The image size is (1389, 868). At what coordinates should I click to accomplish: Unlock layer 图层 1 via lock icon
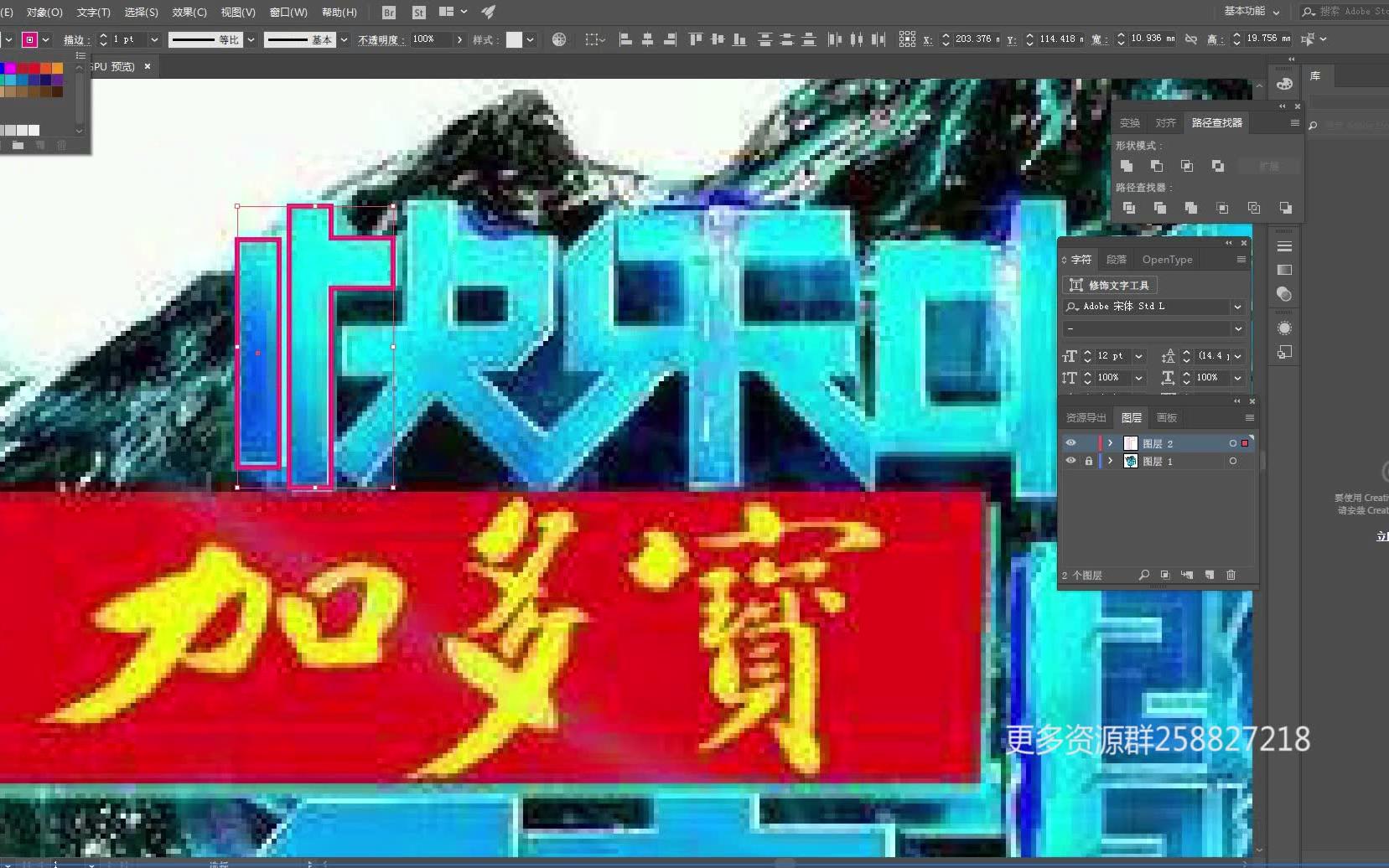[1089, 461]
